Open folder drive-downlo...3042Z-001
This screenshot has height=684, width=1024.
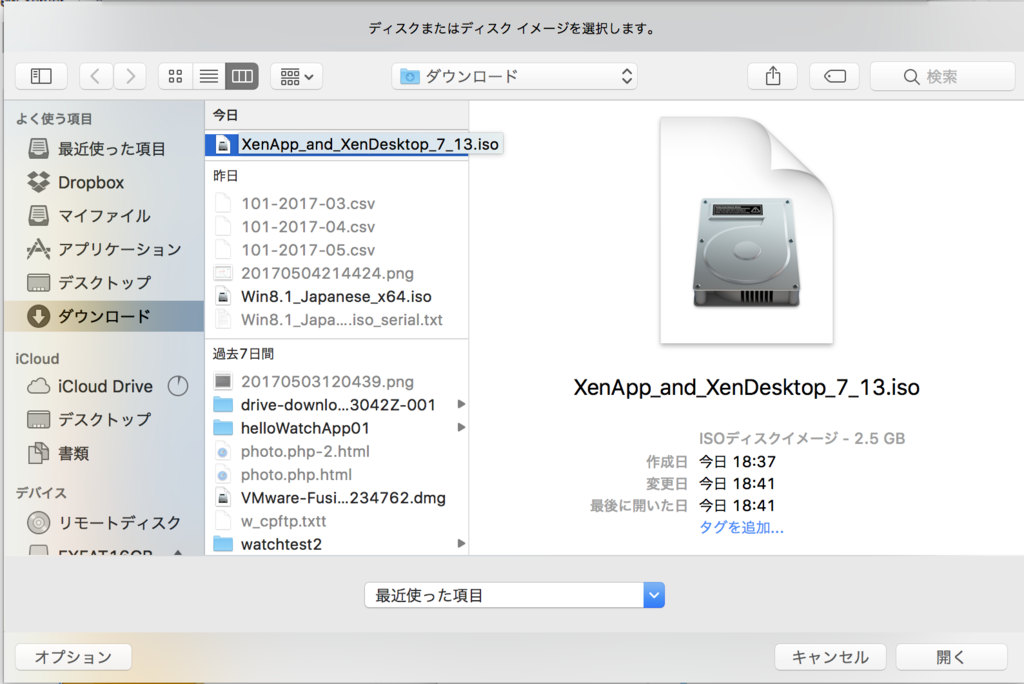tap(337, 405)
